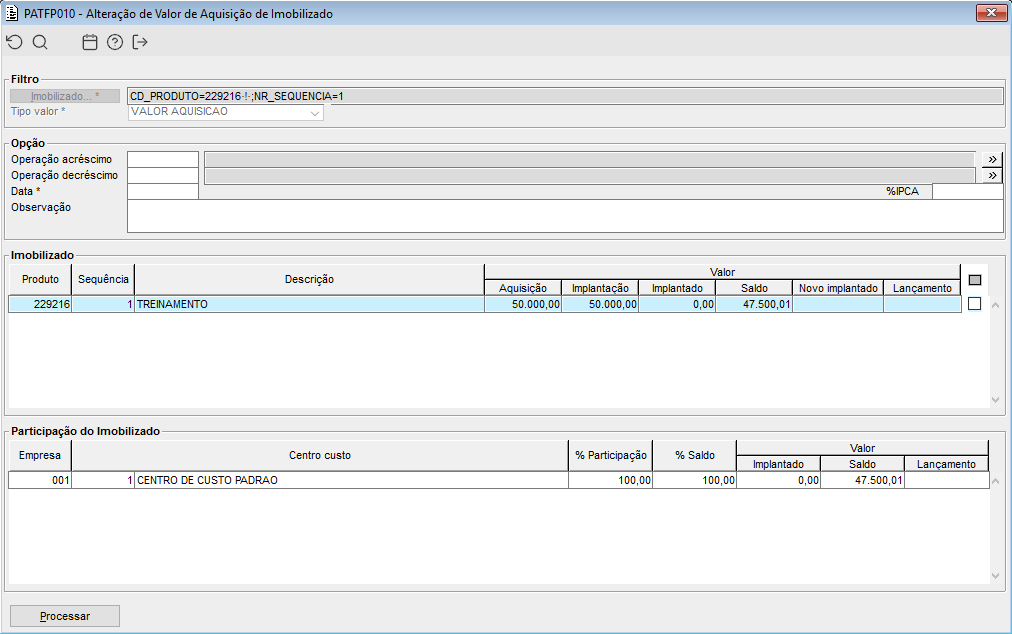Click the magnifier search toolbar icon
Screen dimensions: 1012x634
[x=40, y=42]
